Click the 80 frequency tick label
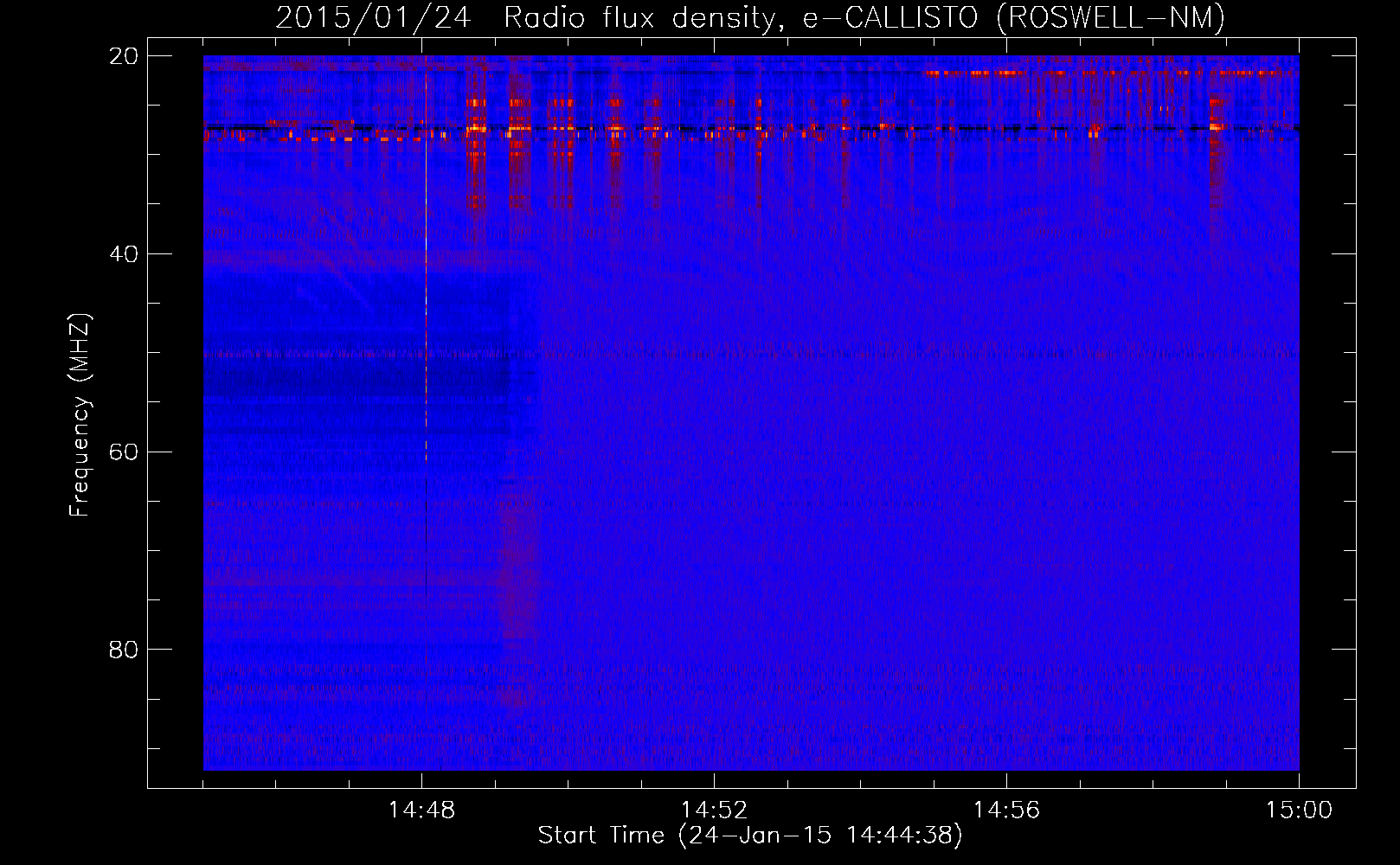 point(124,650)
